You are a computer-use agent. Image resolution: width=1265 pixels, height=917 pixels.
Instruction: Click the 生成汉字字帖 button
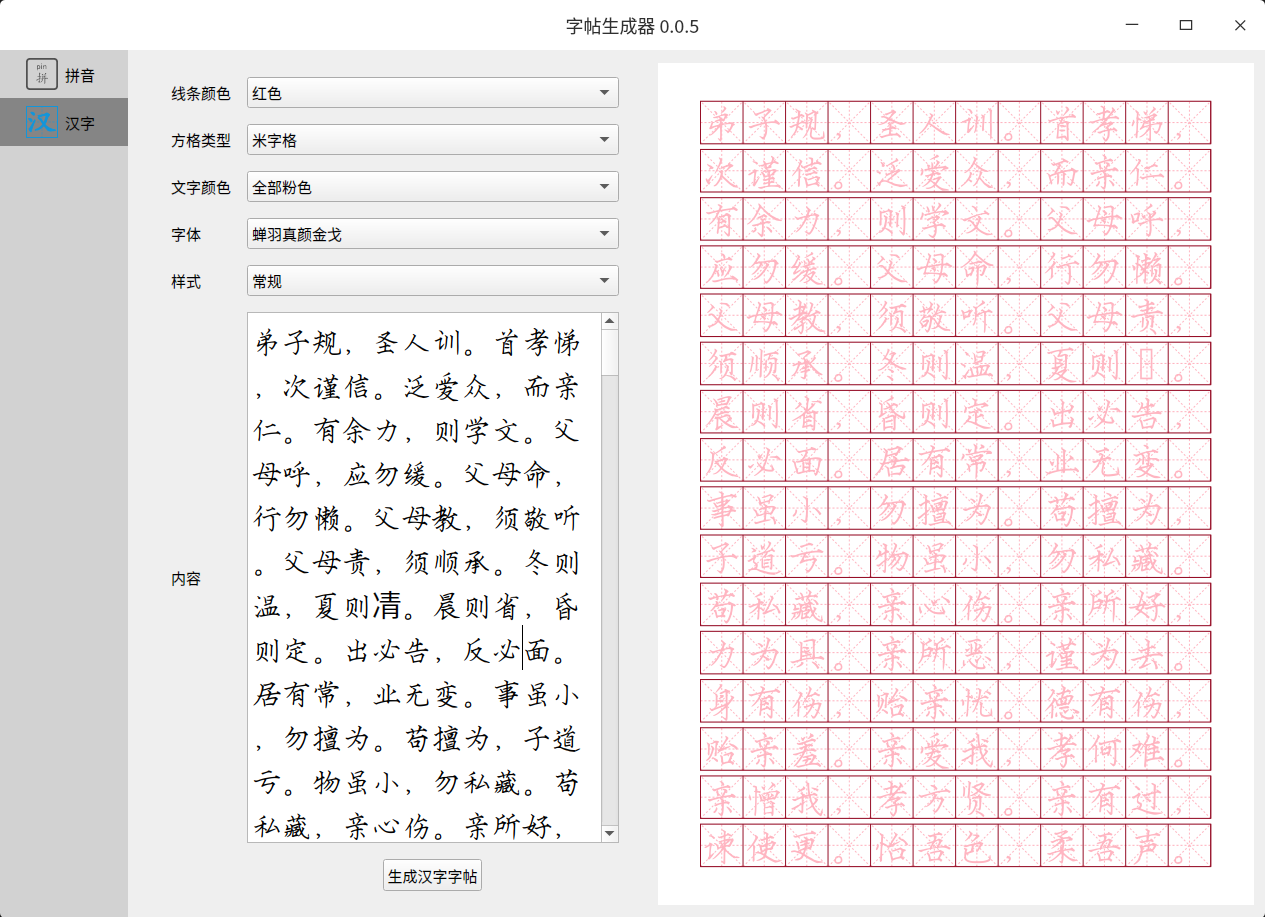point(432,875)
